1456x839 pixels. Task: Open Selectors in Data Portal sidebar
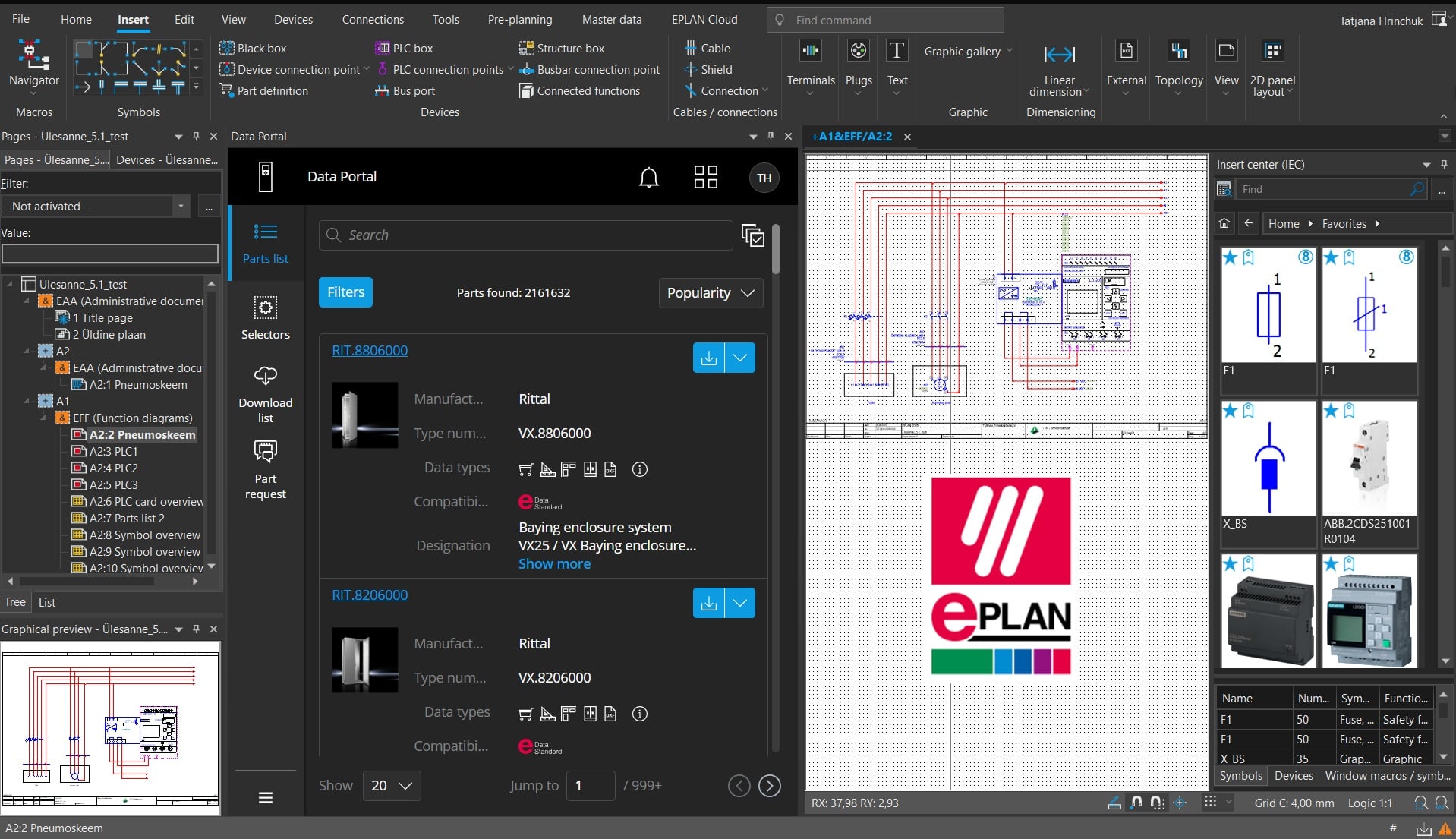click(265, 318)
